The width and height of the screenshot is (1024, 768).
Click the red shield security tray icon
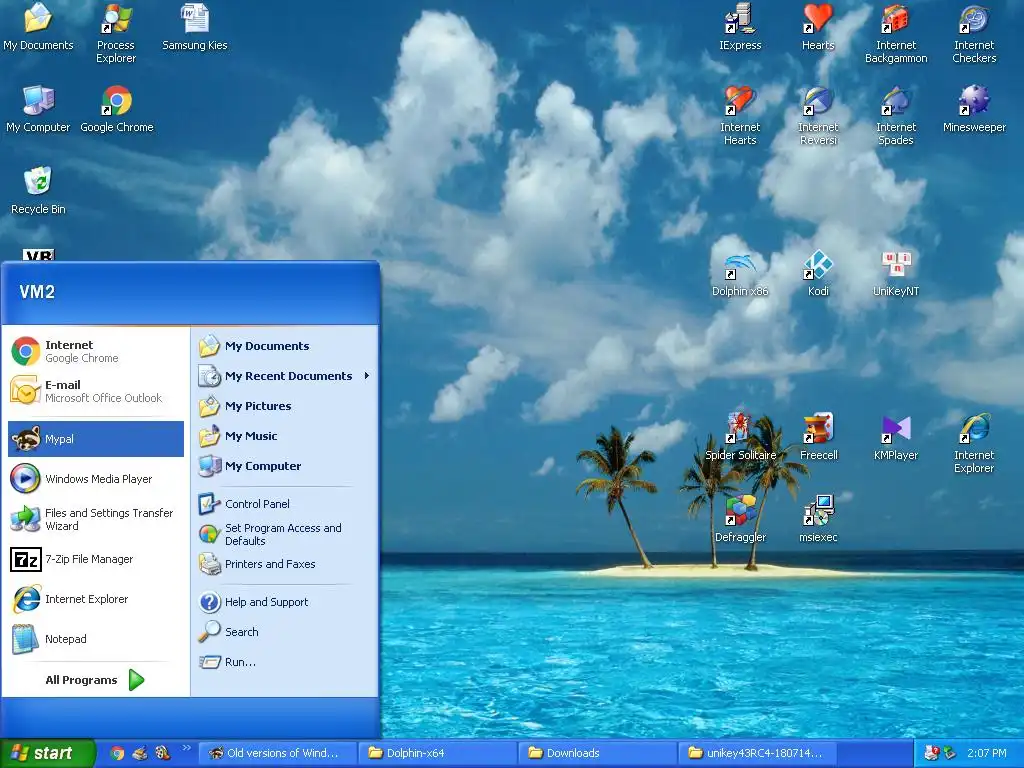932,753
